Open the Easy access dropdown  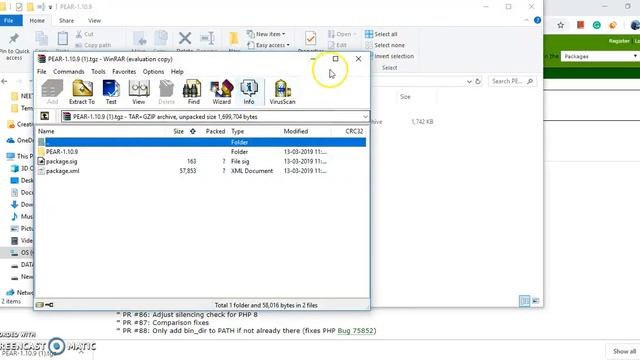click(269, 45)
